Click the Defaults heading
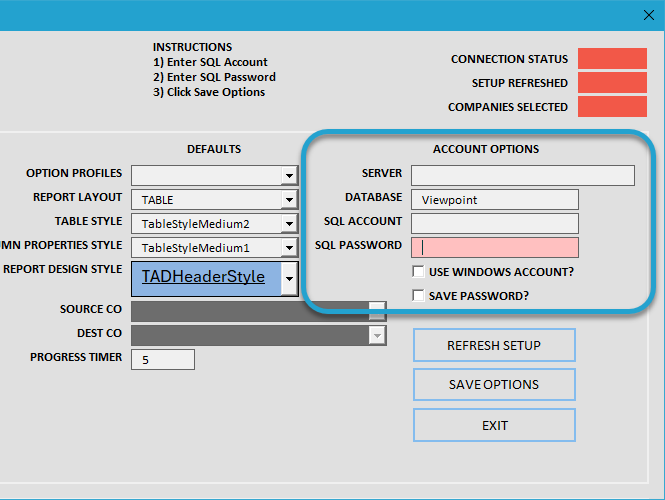 coord(214,149)
